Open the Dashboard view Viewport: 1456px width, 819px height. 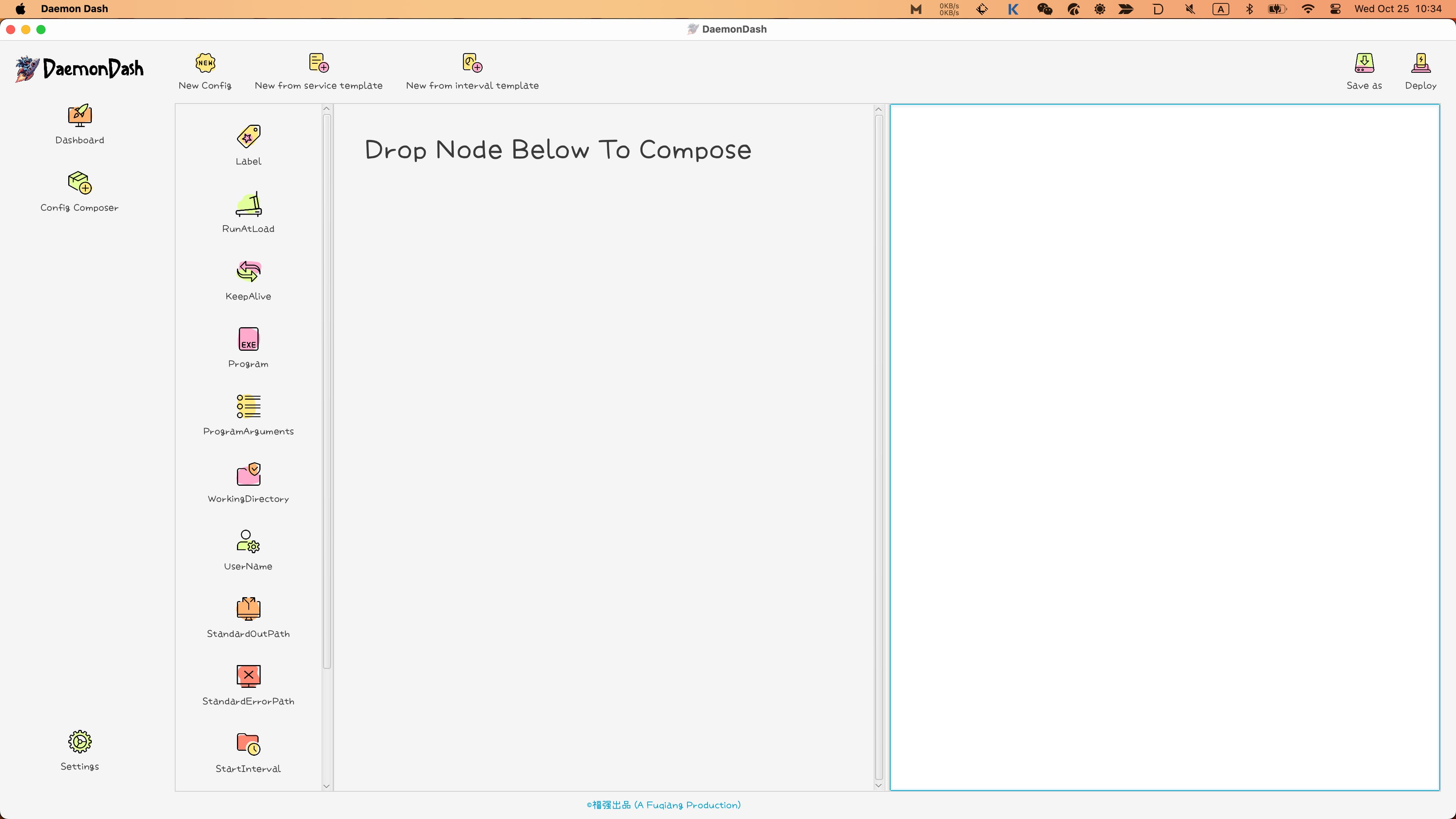pos(80,124)
